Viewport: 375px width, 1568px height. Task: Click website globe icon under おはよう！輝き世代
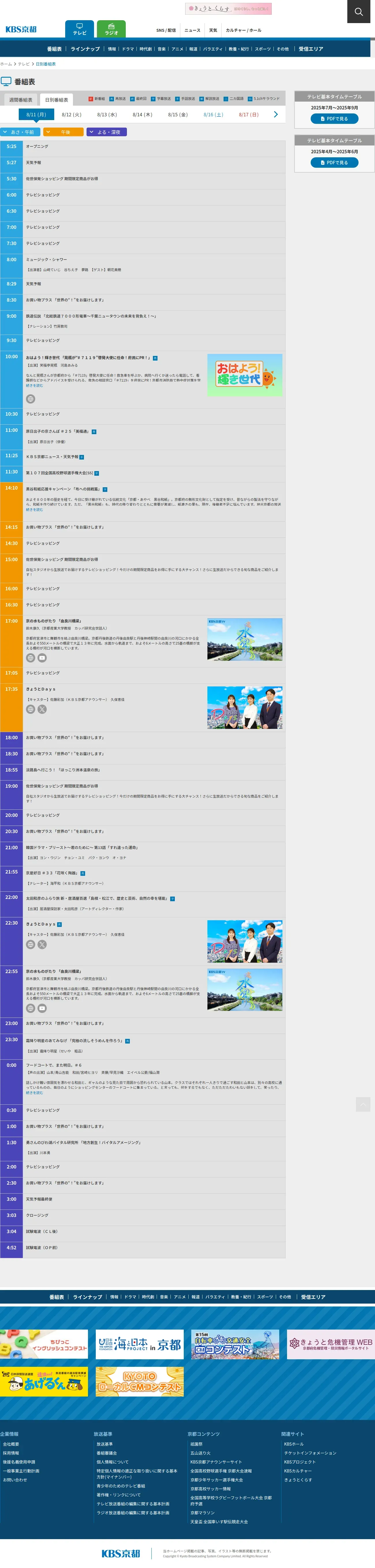(31, 399)
